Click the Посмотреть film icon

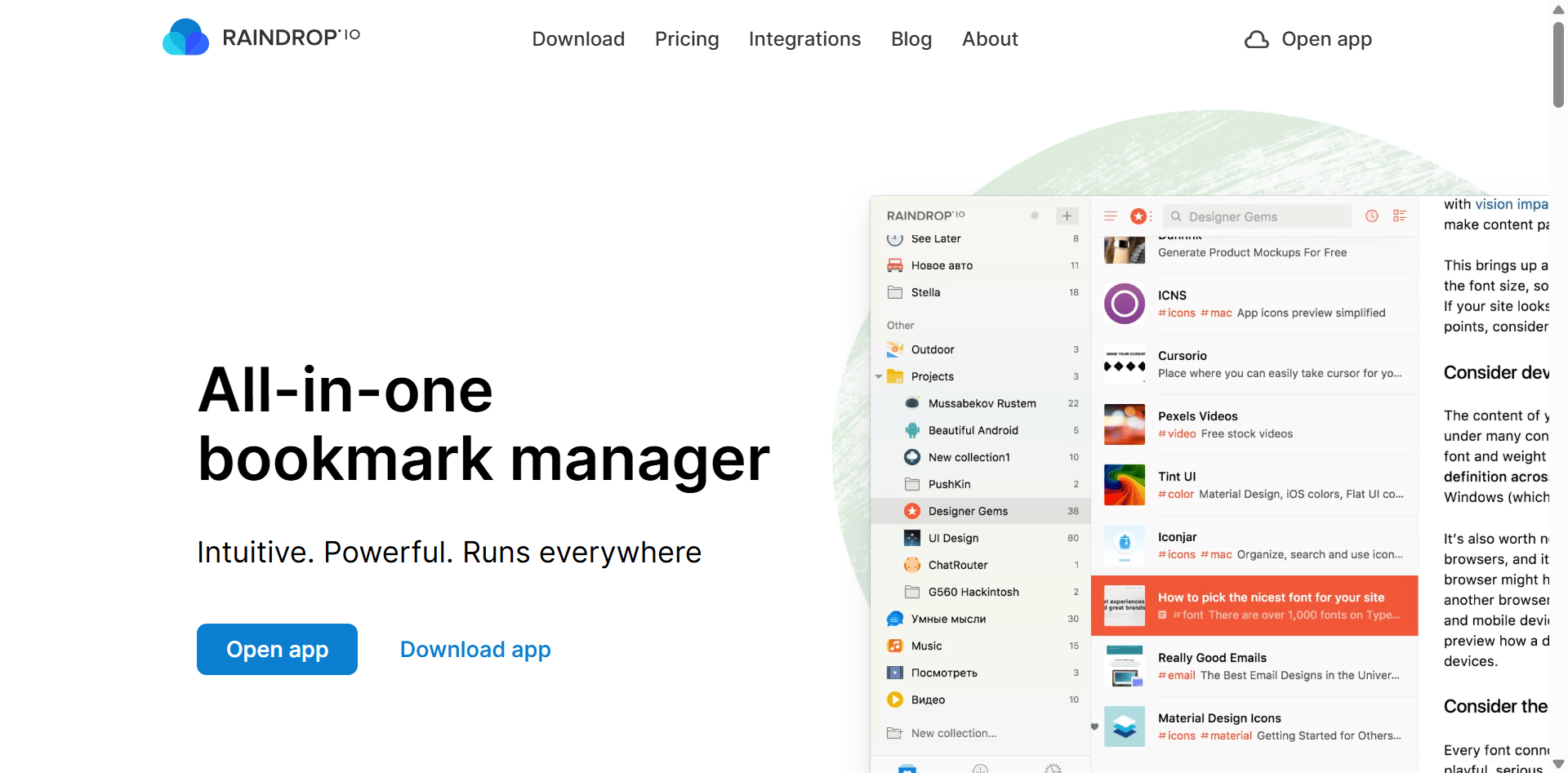coord(895,673)
